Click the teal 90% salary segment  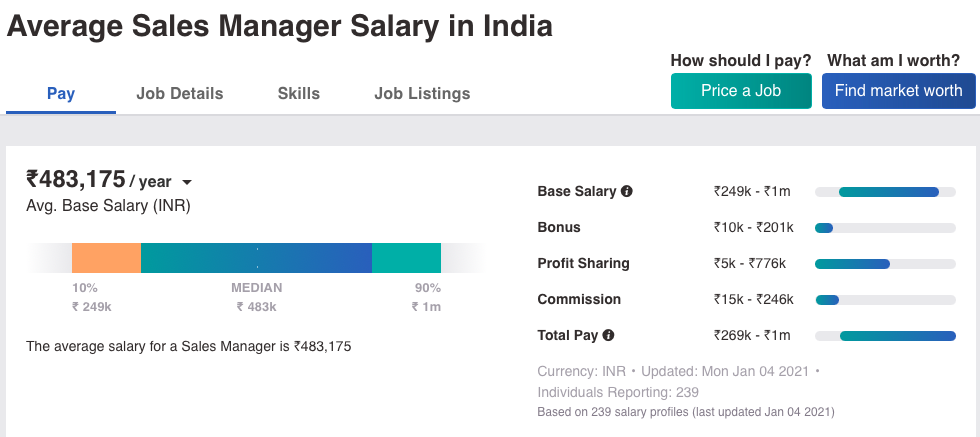point(406,258)
